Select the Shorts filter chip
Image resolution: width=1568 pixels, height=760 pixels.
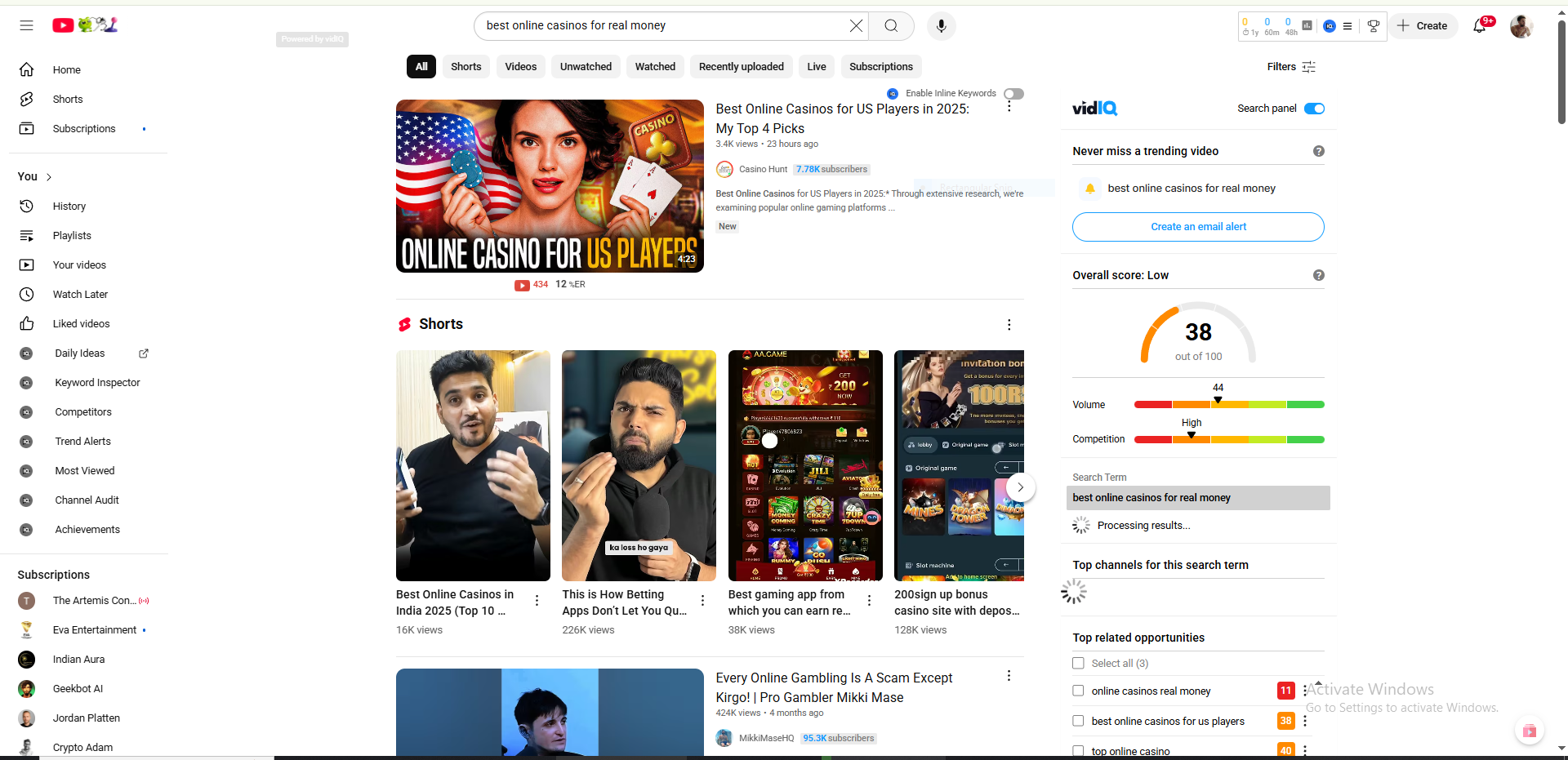[466, 67]
